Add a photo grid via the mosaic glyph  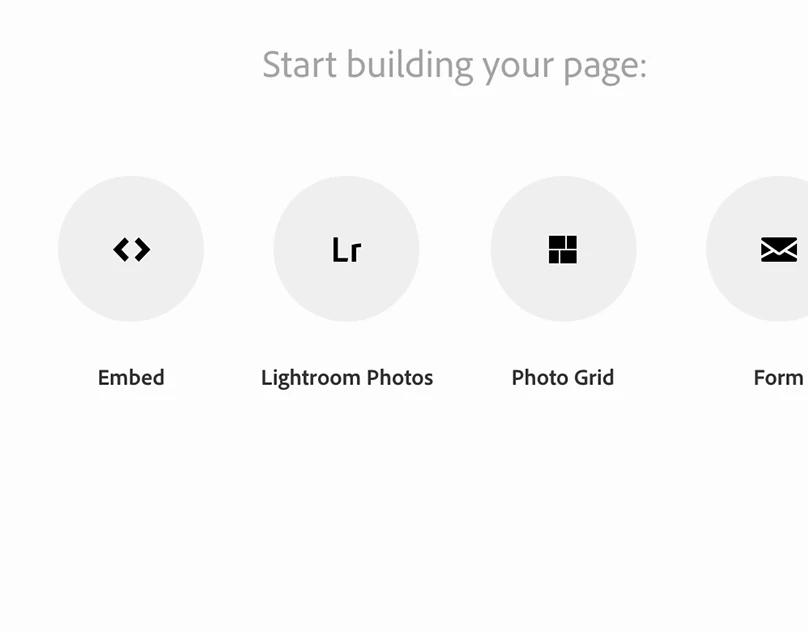click(563, 249)
